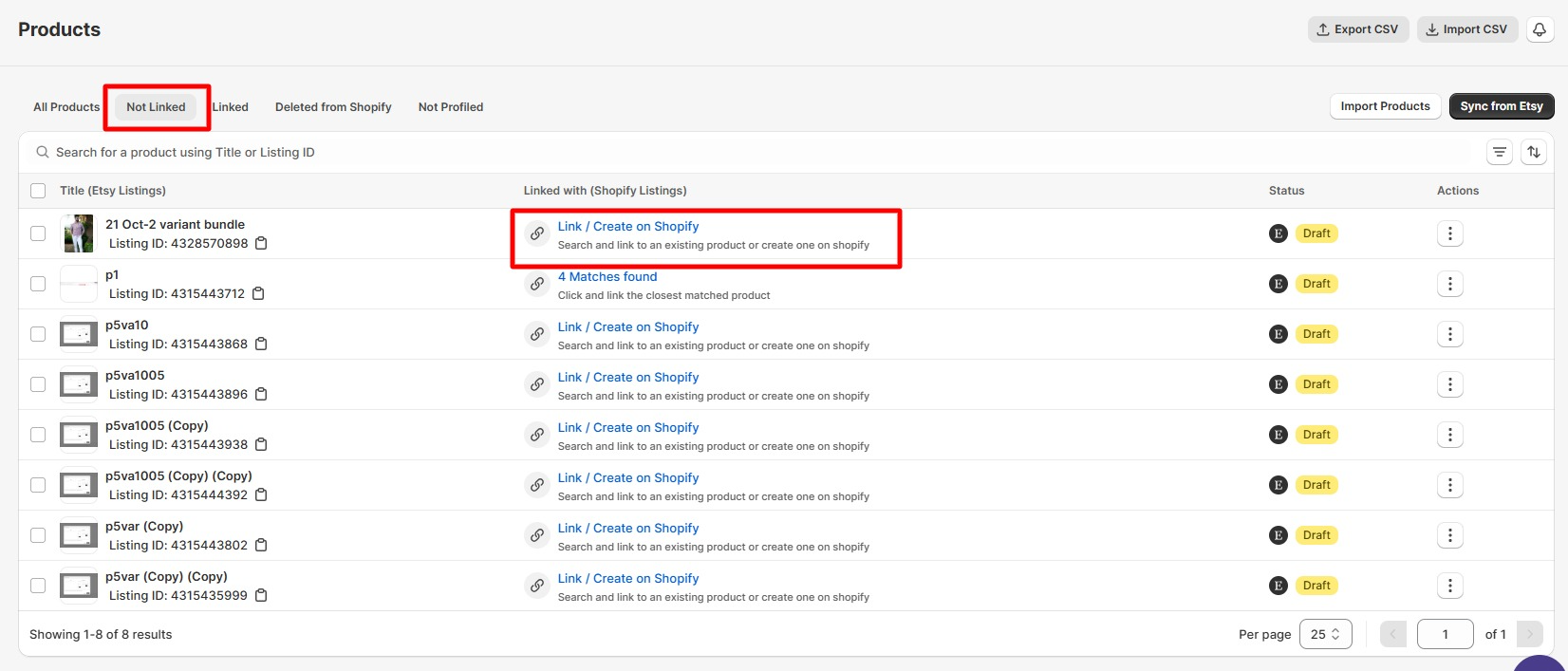Viewport: 1568px width, 671px height.
Task: Select checkbox for 21 Oct-2 variant bundle
Action: click(x=38, y=233)
